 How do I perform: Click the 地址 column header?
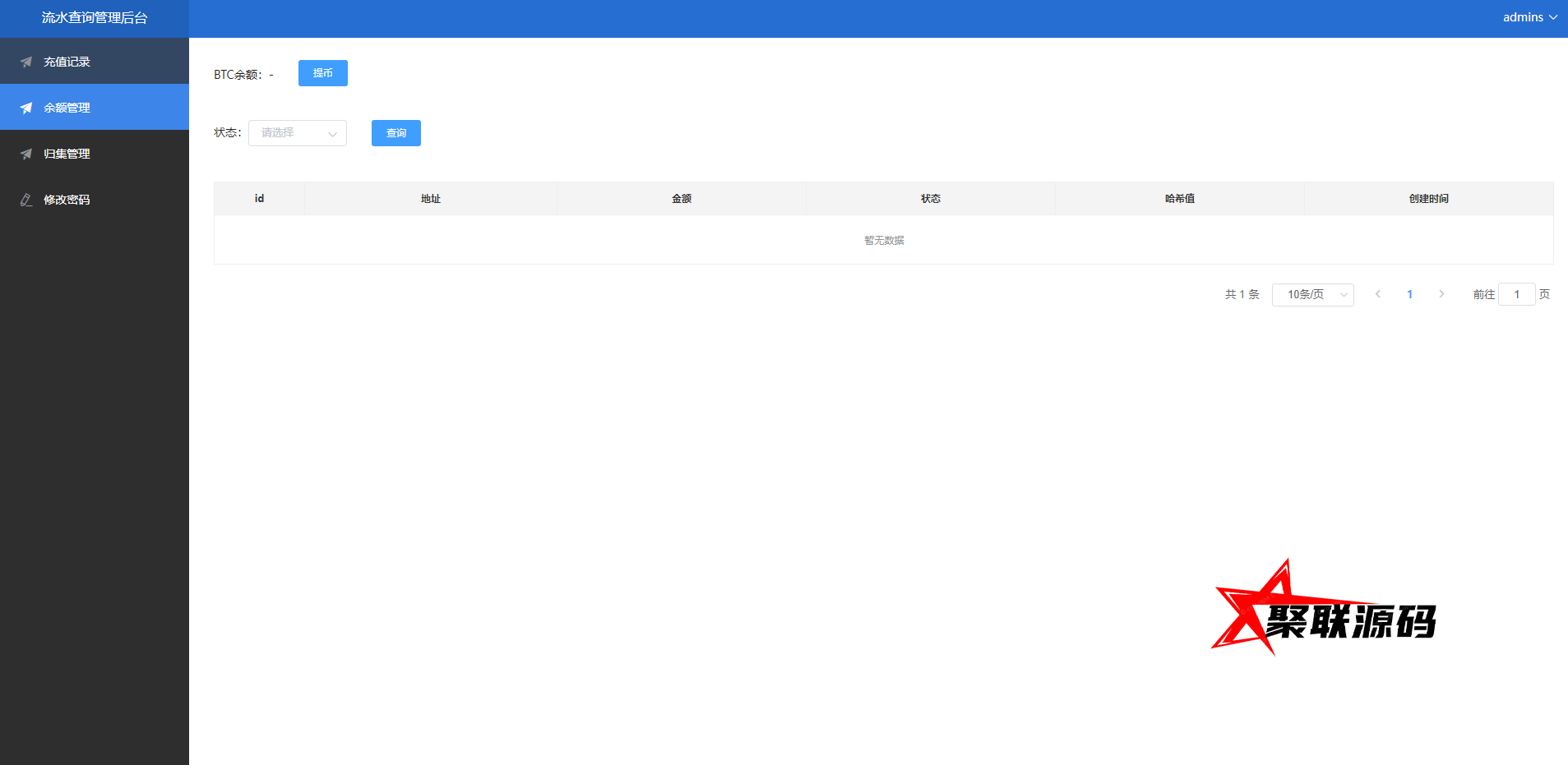pyautogui.click(x=431, y=199)
